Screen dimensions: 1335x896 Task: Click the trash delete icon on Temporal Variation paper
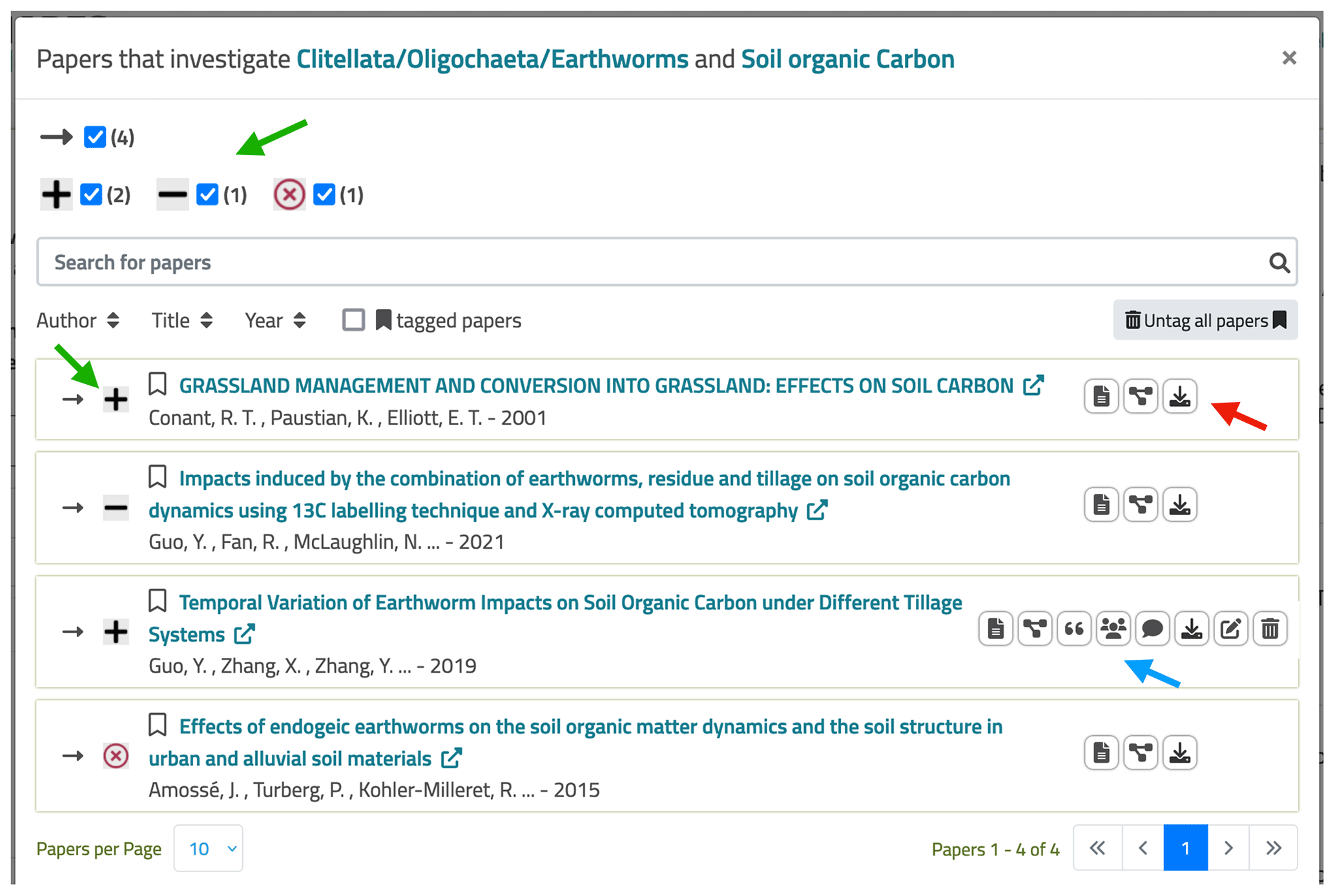(1270, 629)
